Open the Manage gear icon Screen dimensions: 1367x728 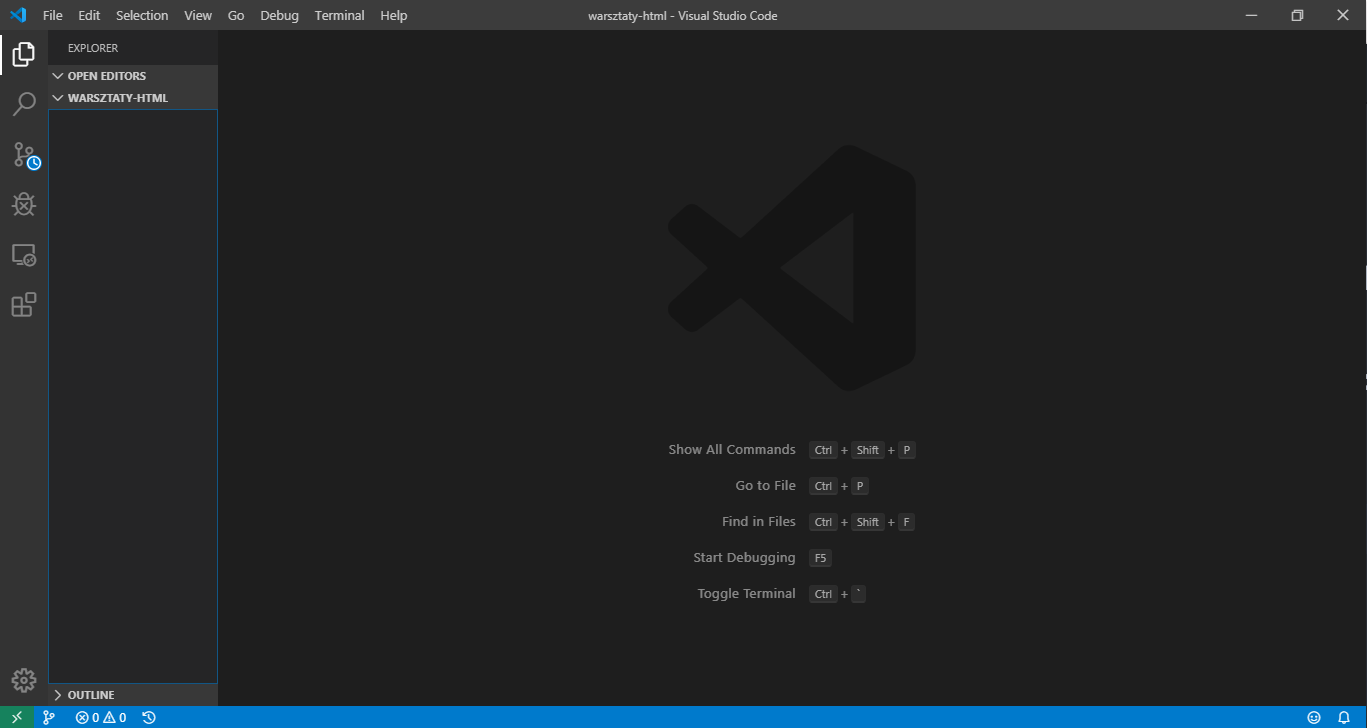pos(24,680)
